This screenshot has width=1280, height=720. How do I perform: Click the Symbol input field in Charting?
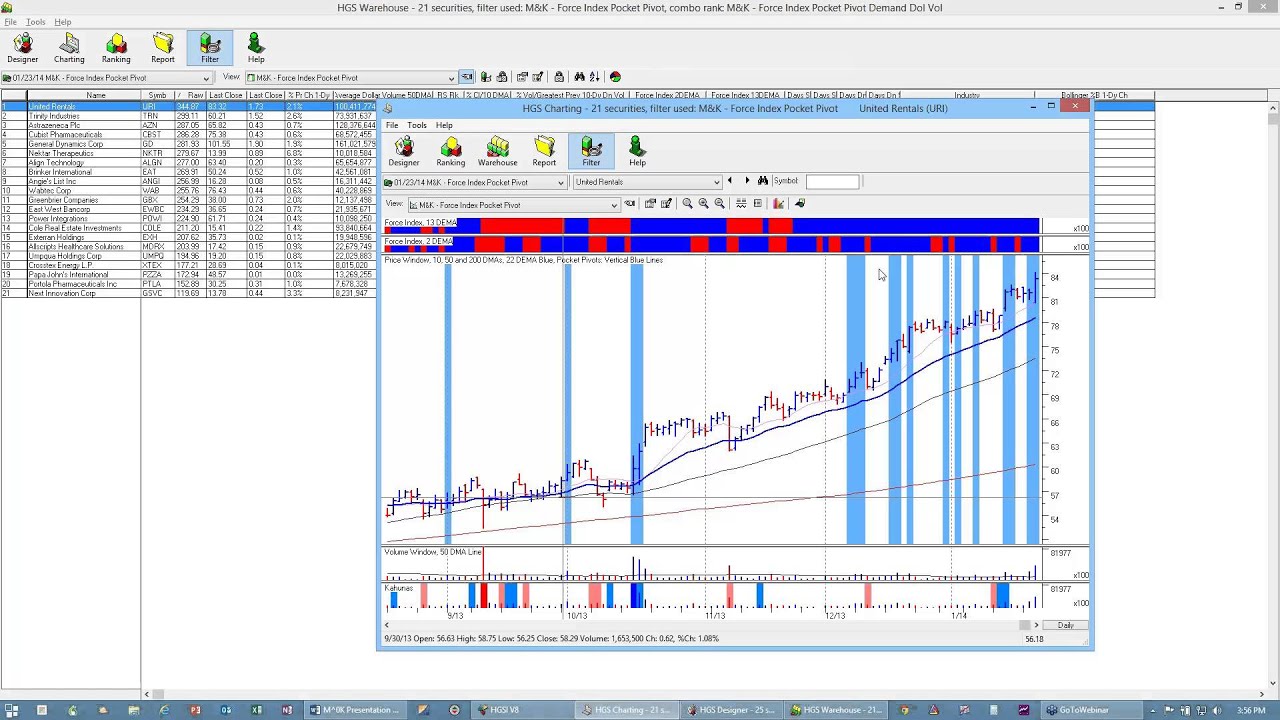pos(832,181)
